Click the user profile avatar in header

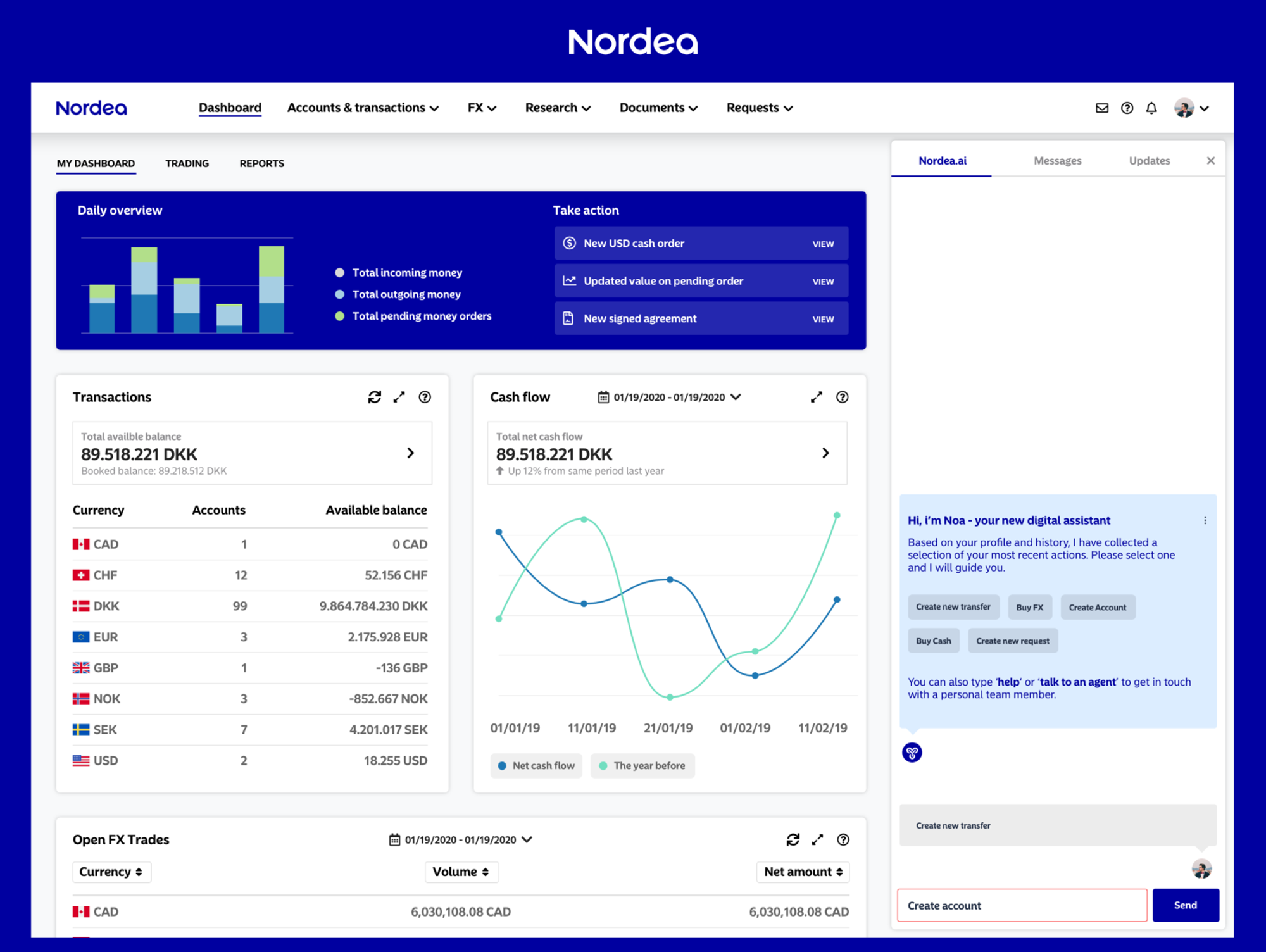pos(1184,108)
